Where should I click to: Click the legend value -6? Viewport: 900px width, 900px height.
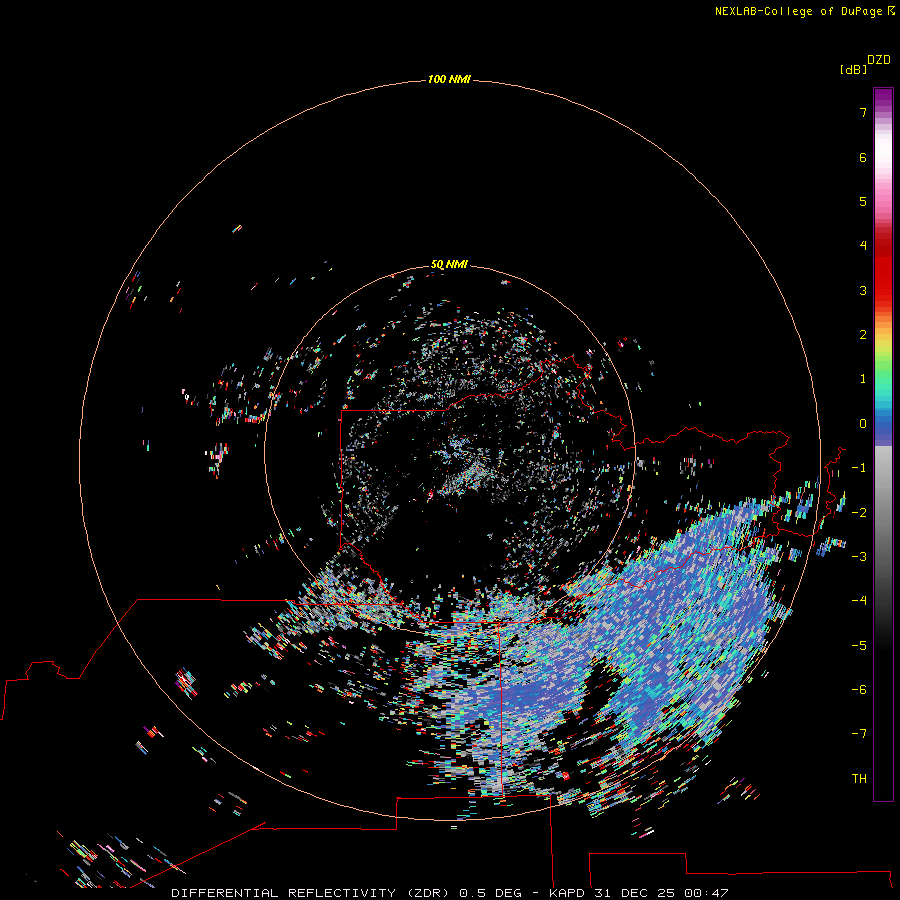[859, 690]
